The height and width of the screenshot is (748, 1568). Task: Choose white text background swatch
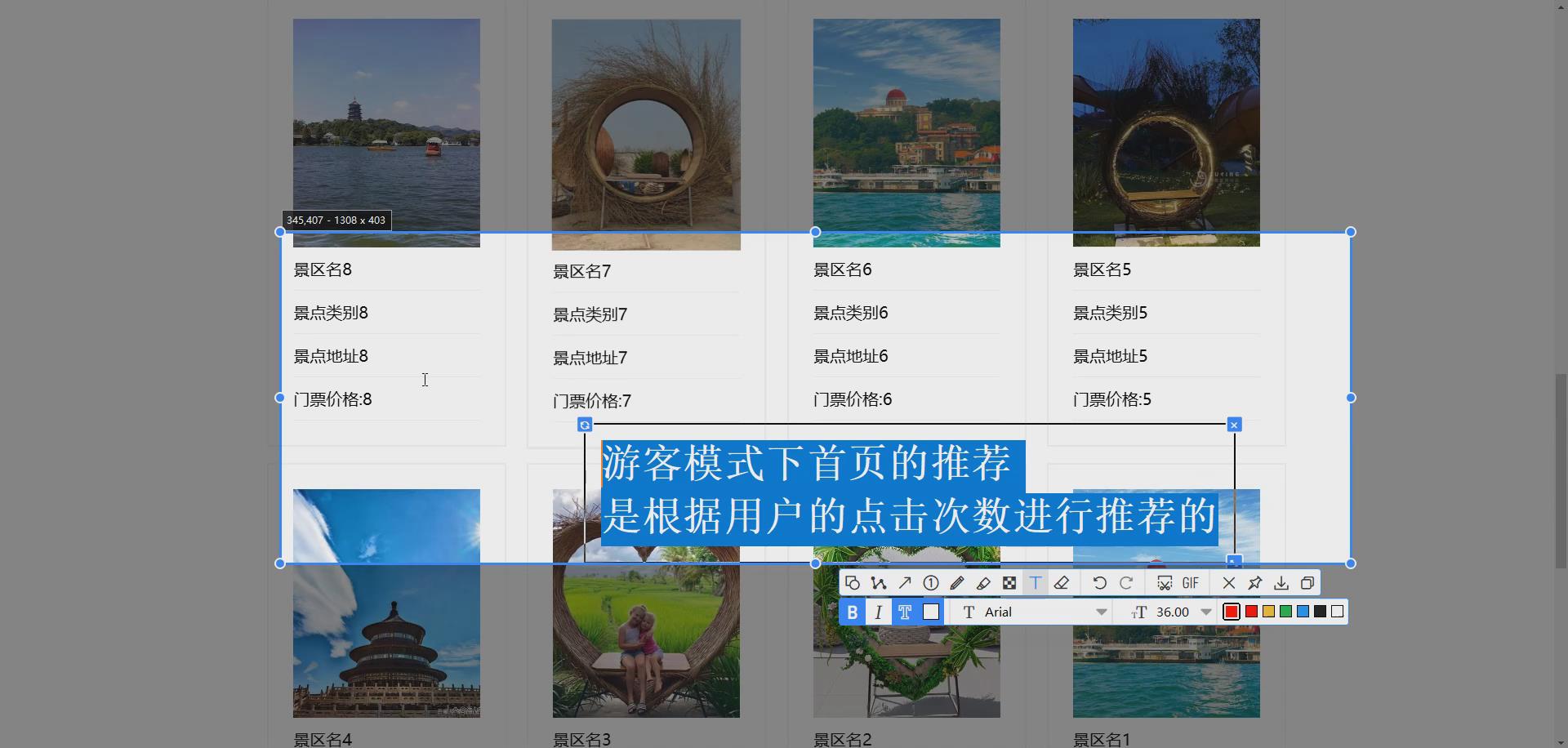pyautogui.click(x=931, y=612)
